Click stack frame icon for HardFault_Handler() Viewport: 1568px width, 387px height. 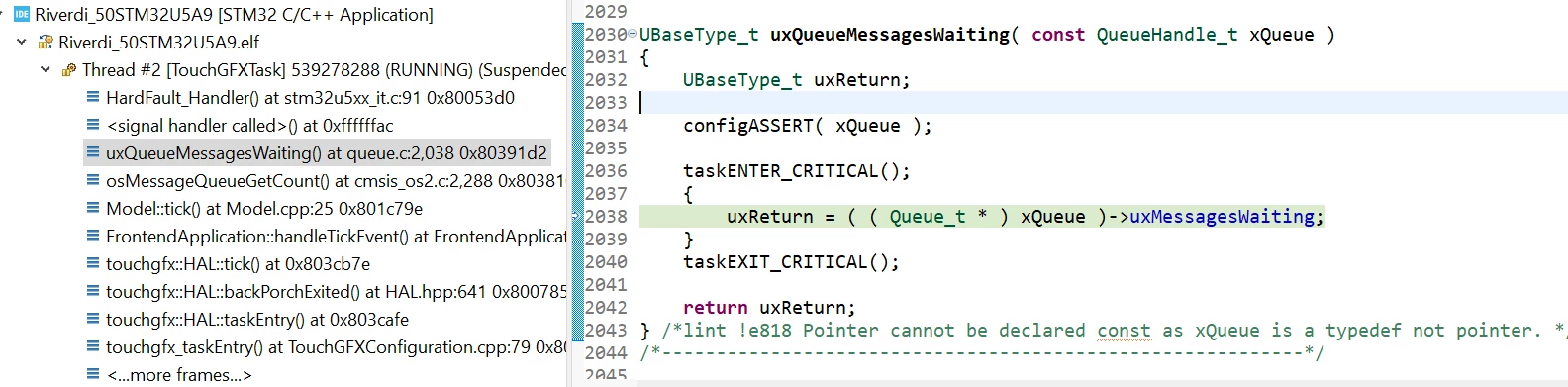click(93, 97)
